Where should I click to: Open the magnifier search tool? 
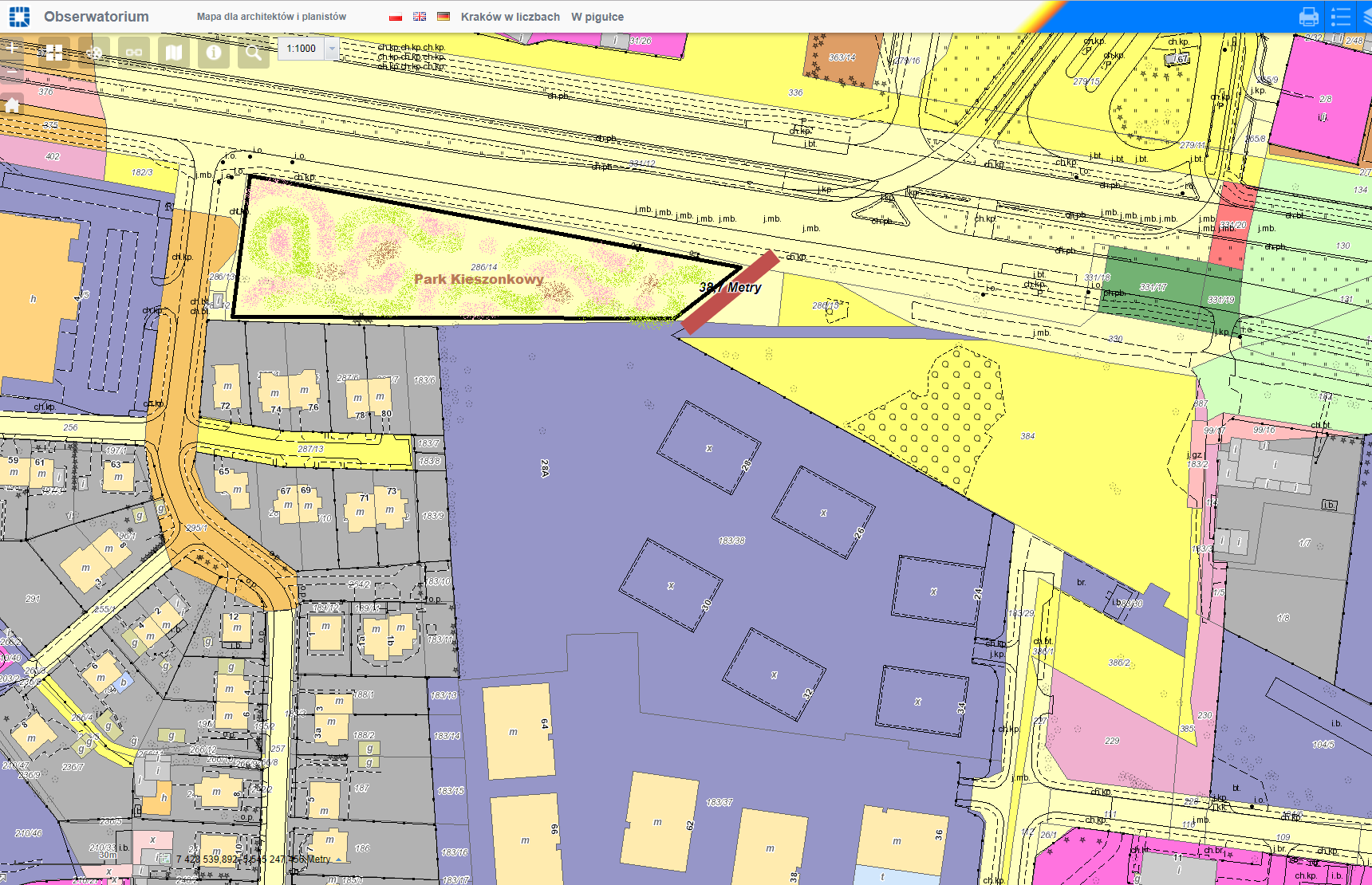[x=254, y=53]
